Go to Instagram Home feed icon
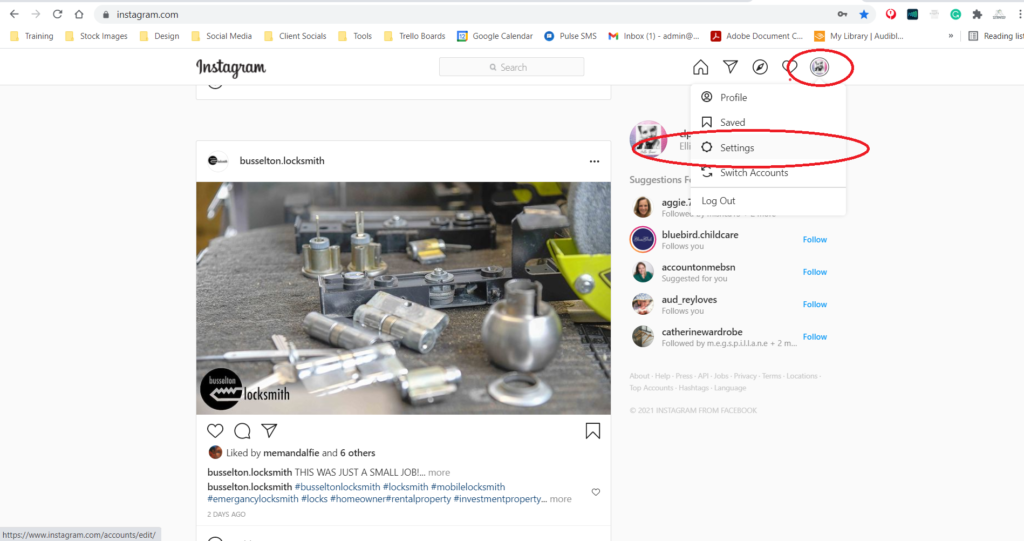 [700, 67]
